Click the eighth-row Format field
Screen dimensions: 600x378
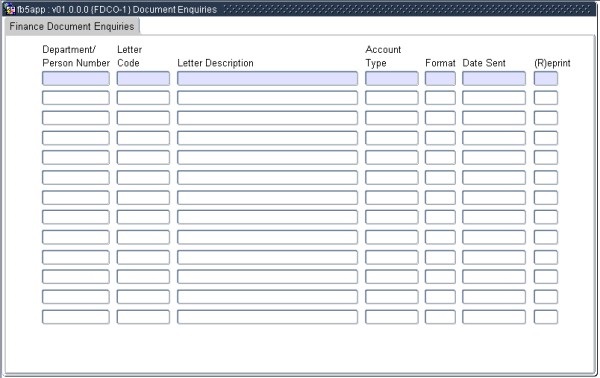[440, 217]
